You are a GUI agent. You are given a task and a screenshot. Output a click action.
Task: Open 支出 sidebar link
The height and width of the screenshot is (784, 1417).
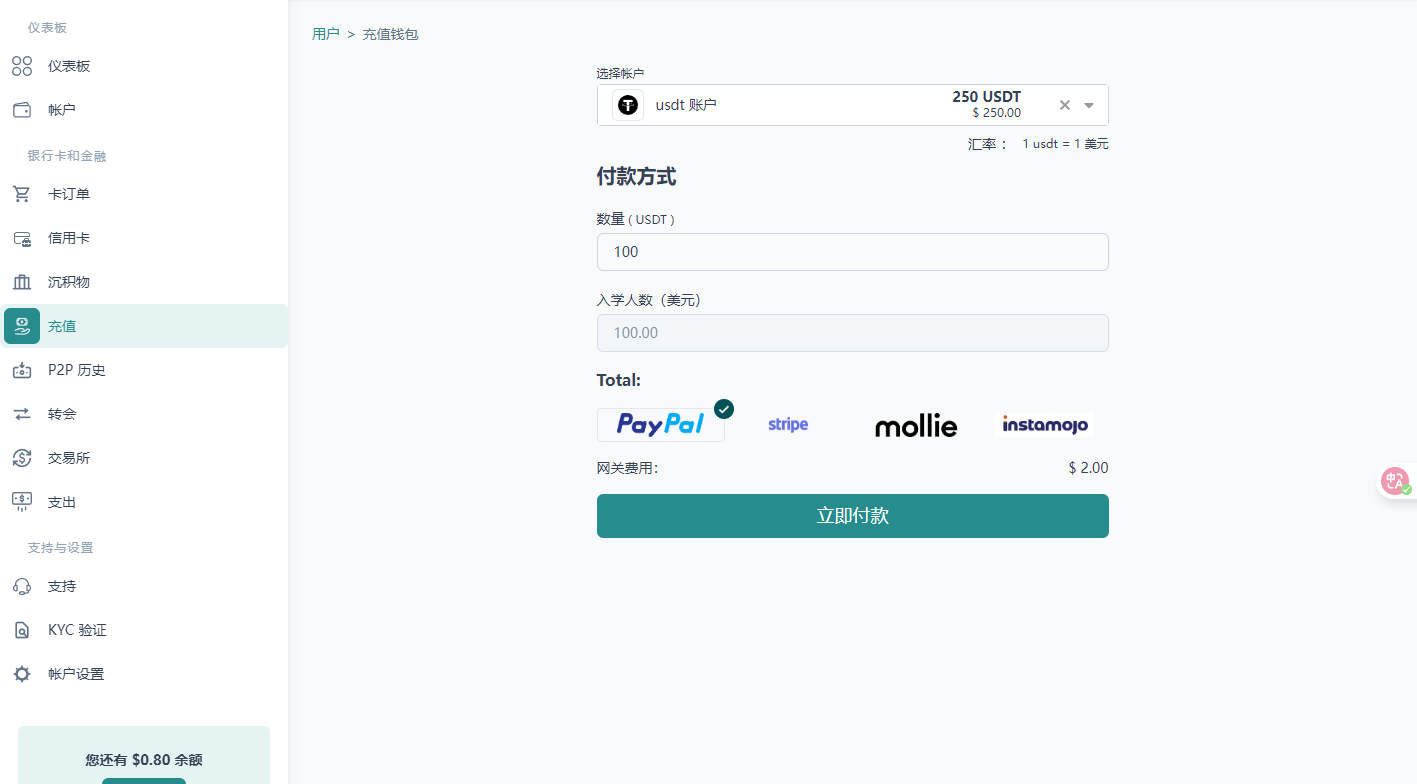tap(144, 502)
